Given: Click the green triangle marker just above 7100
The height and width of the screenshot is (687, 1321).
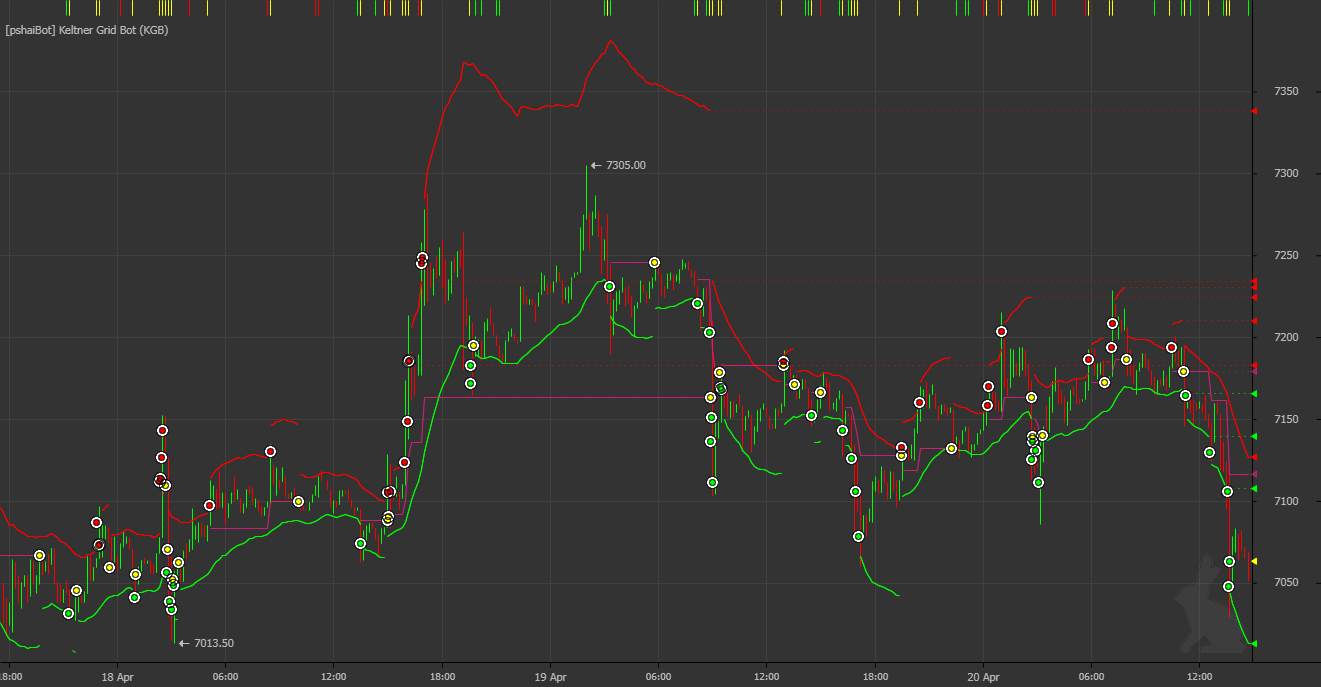Looking at the screenshot, I should pos(1254,488).
